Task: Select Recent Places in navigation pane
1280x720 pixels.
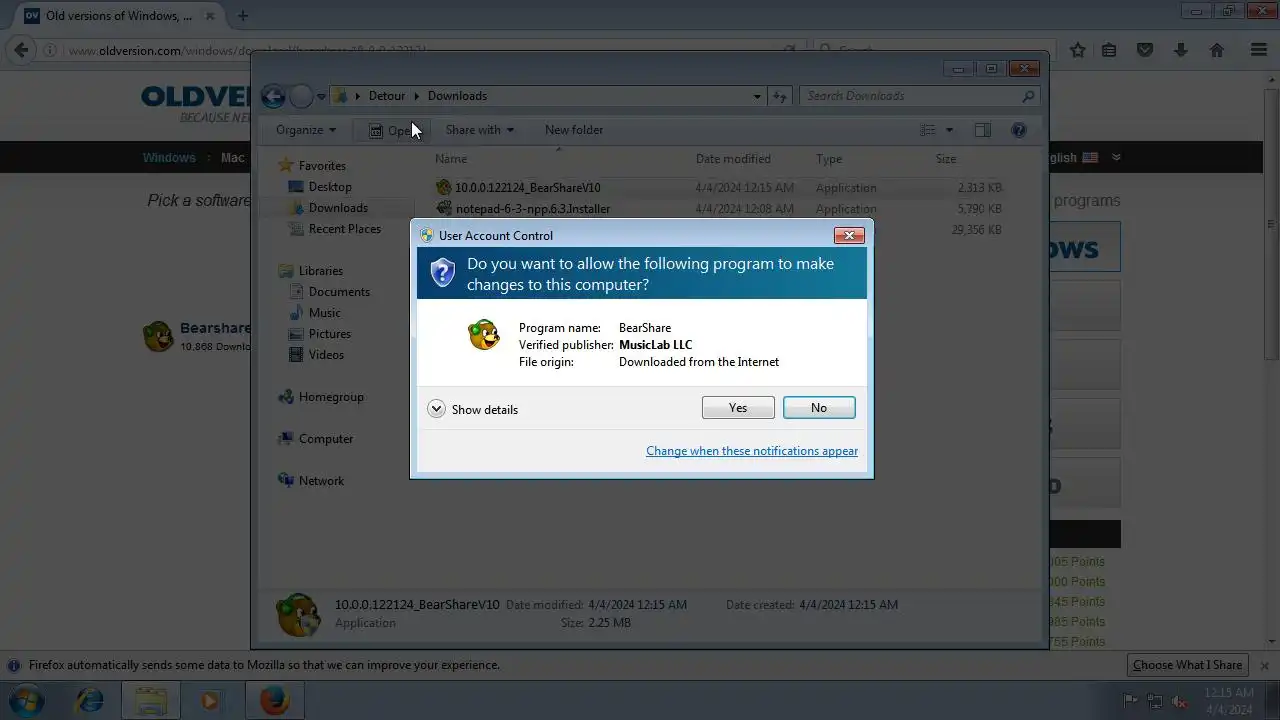Action: pos(345,229)
